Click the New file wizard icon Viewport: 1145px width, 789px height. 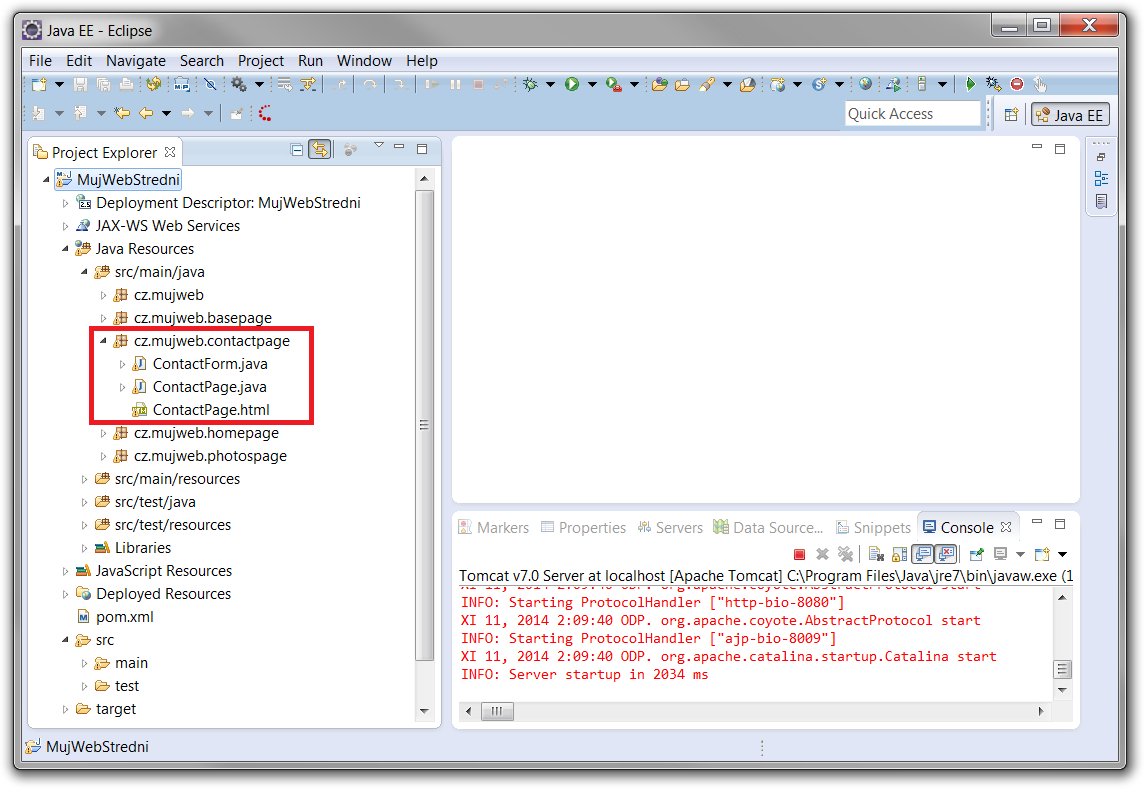pos(39,85)
